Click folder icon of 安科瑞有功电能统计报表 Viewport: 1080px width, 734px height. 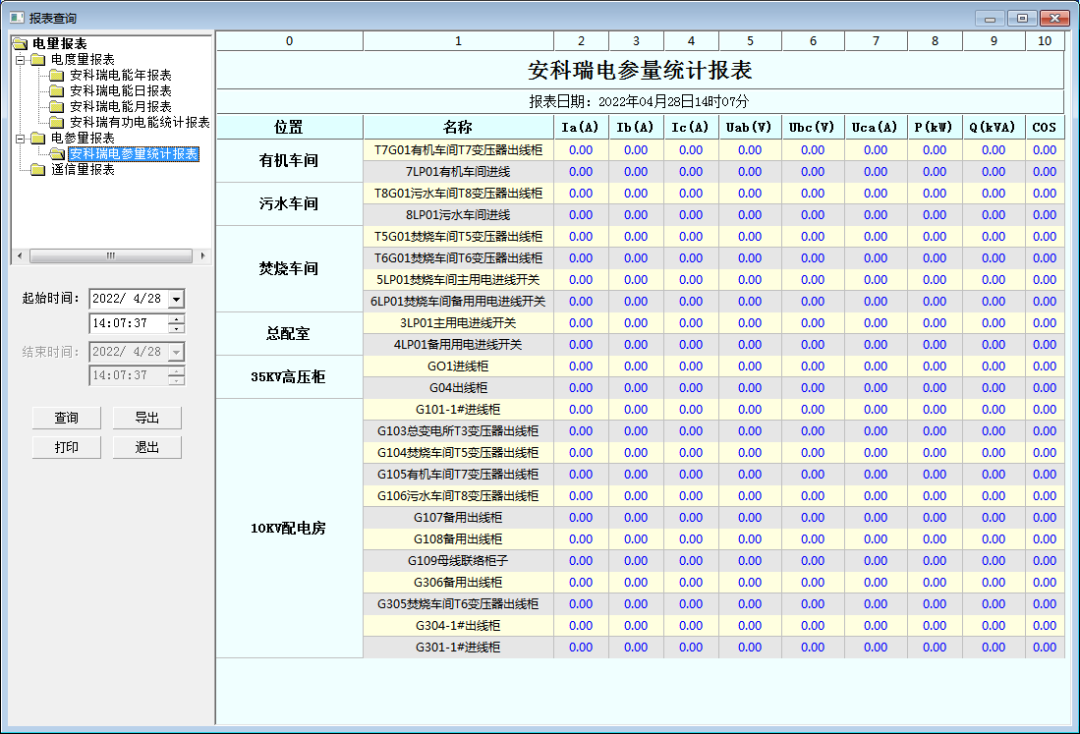point(57,123)
